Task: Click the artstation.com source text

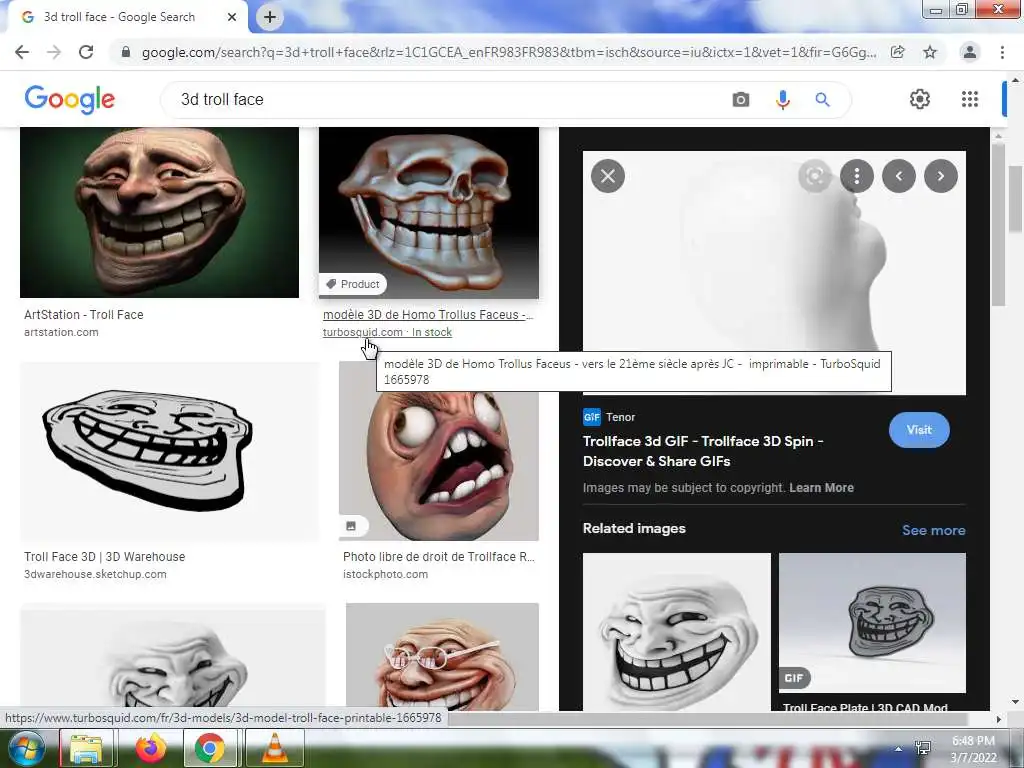Action: (61, 332)
